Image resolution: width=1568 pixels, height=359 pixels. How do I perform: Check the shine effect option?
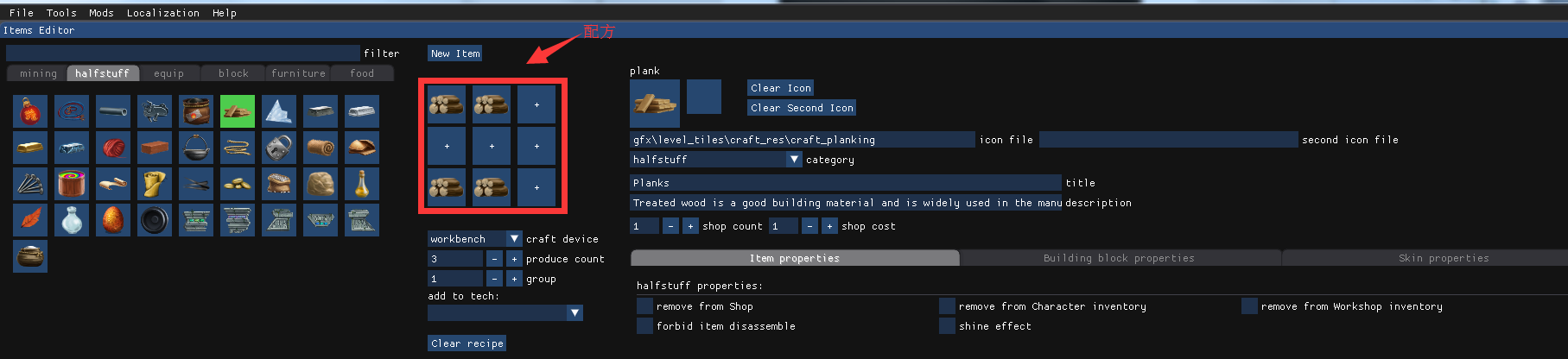pyautogui.click(x=947, y=325)
